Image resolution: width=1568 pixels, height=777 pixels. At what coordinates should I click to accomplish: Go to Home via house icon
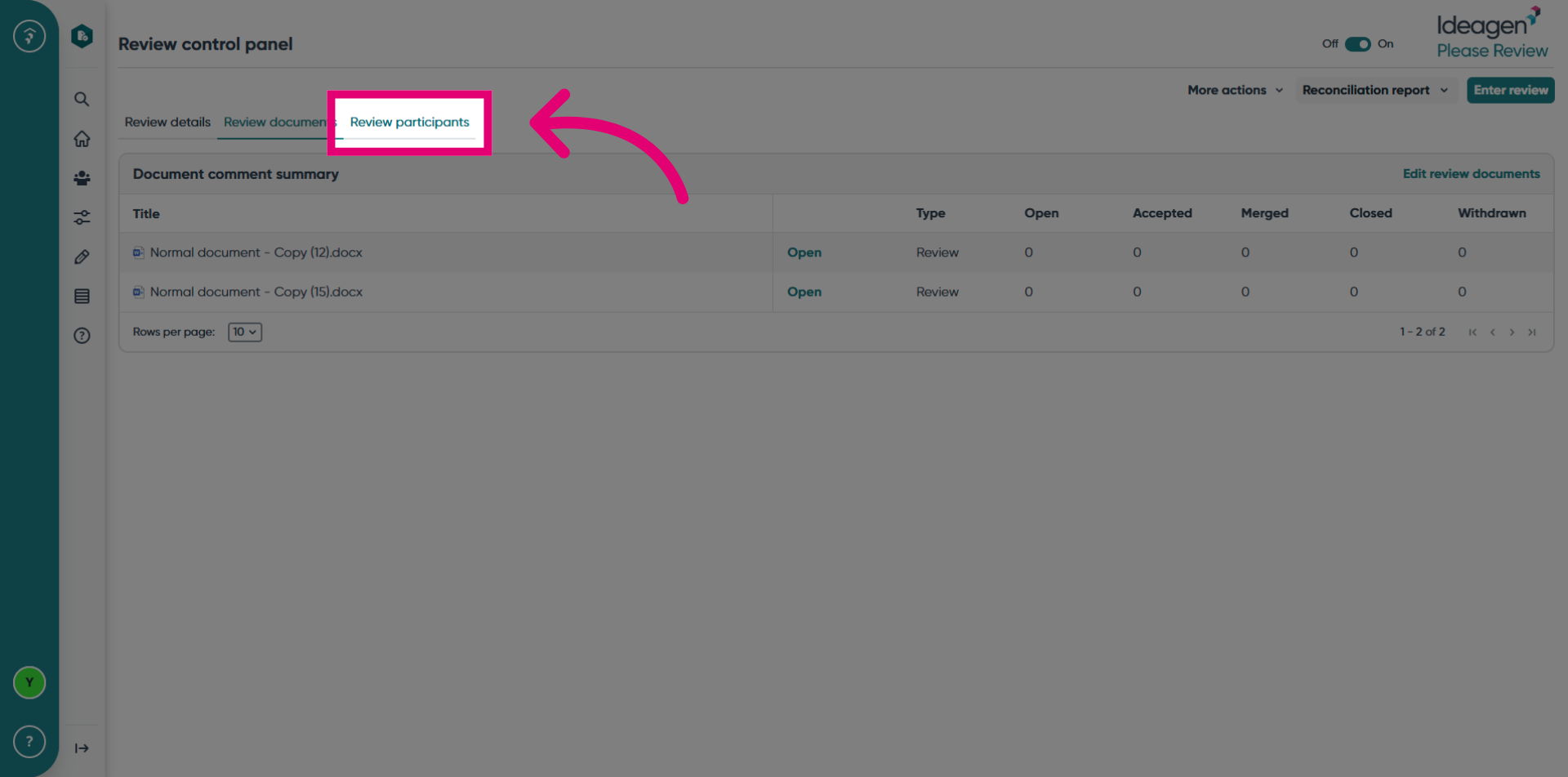(82, 139)
